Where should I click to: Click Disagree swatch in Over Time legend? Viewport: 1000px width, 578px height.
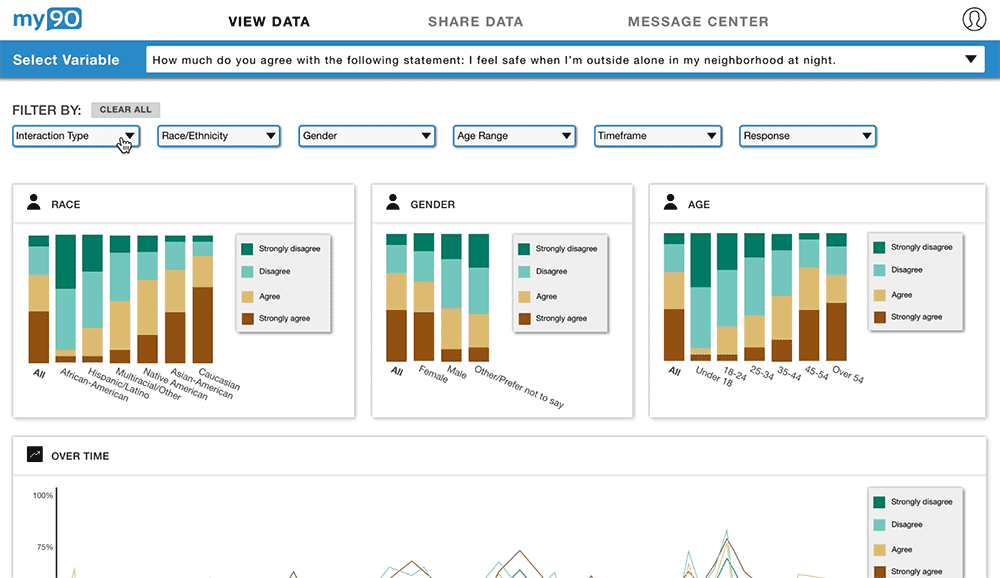879,525
